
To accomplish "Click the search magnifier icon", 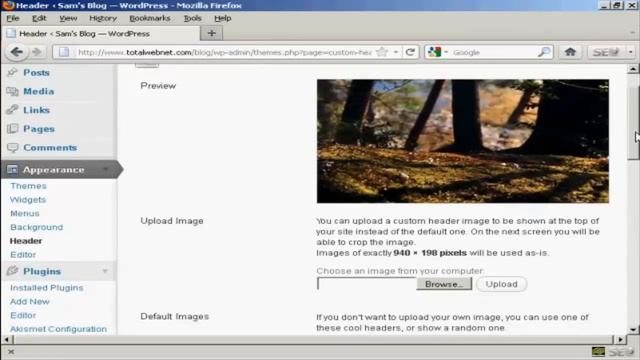I will pyautogui.click(x=544, y=52).
